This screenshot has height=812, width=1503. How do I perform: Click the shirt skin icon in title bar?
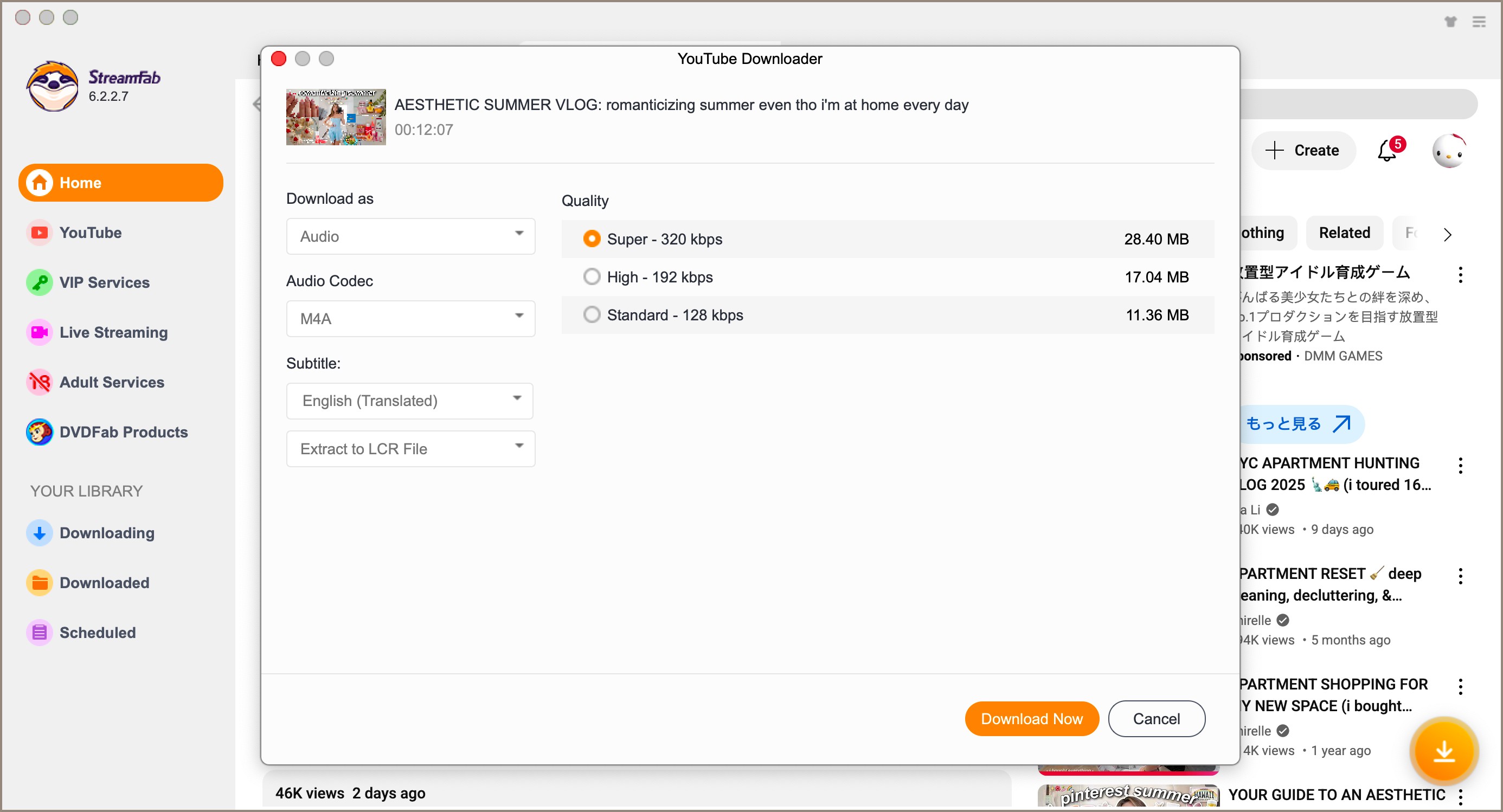(x=1450, y=22)
